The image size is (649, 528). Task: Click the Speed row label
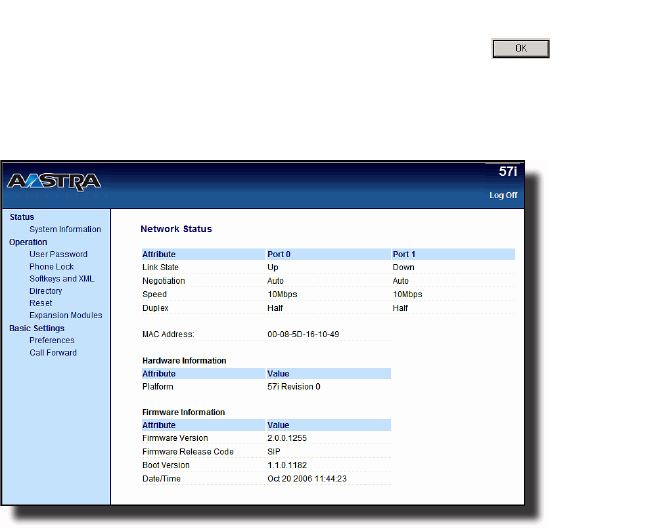(x=154, y=294)
